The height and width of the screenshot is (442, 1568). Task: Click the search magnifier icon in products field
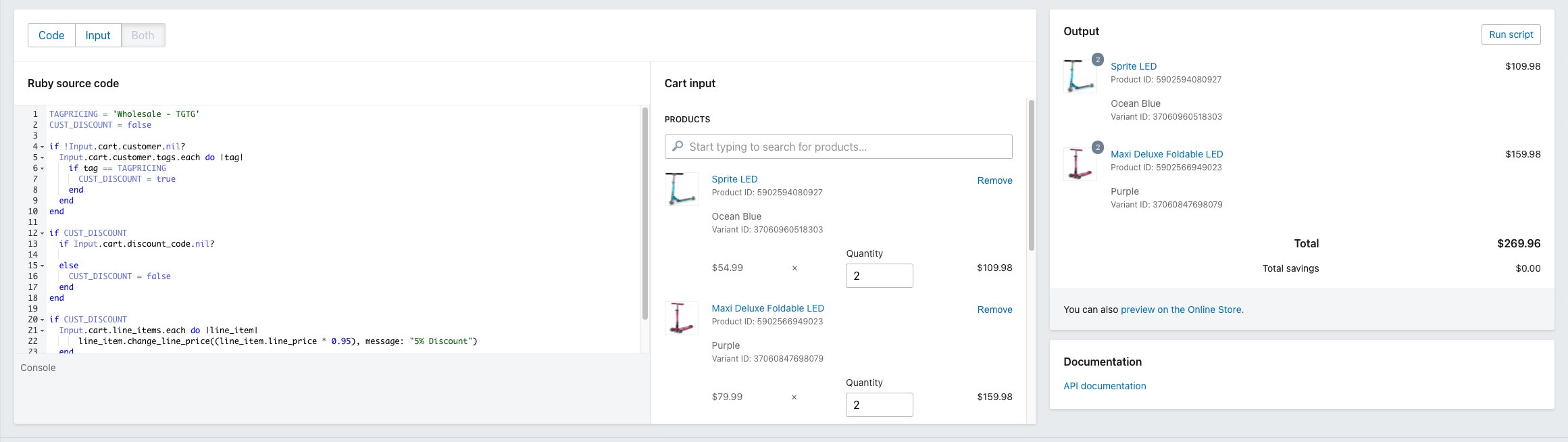coord(678,147)
